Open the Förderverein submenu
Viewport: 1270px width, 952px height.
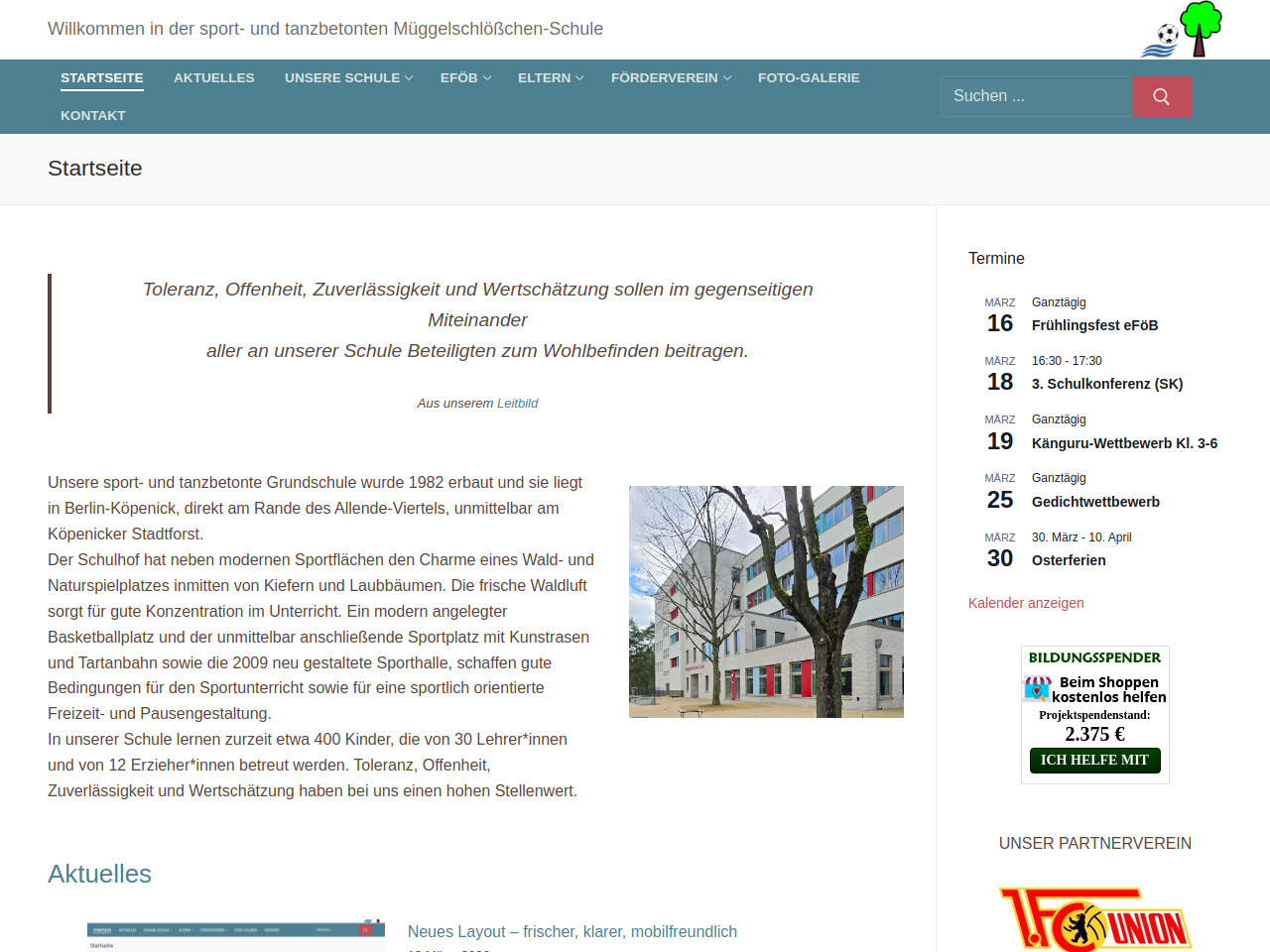point(671,77)
